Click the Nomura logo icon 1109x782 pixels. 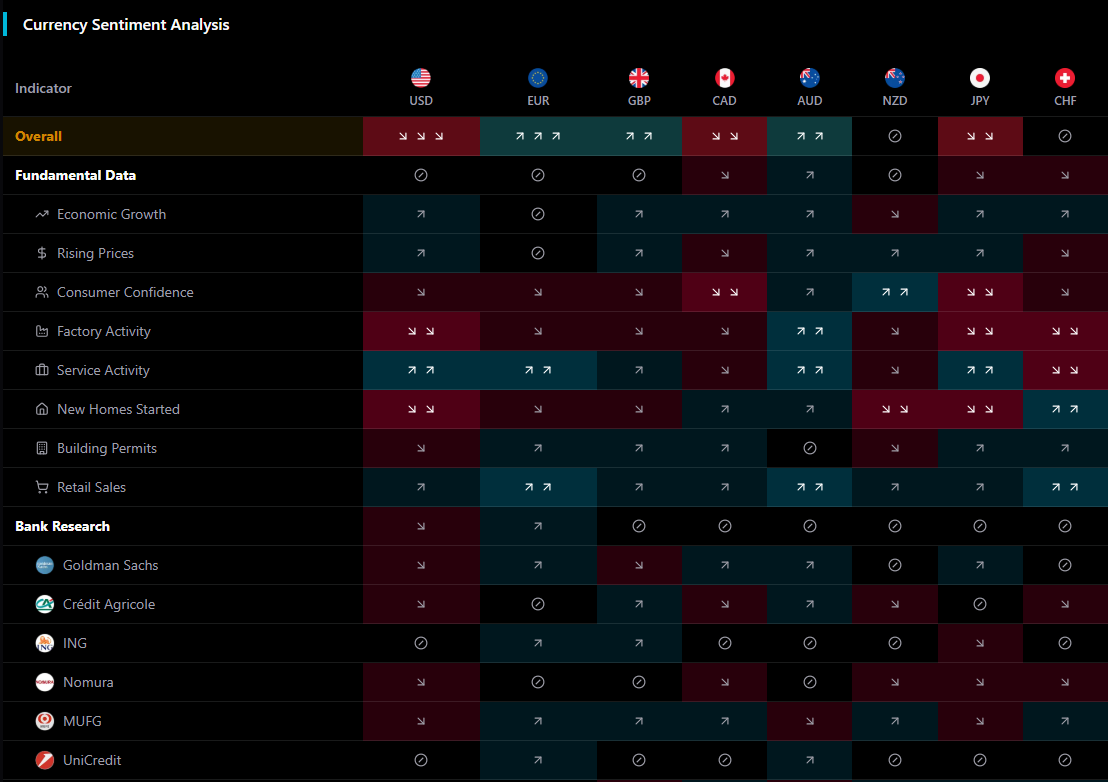44,682
